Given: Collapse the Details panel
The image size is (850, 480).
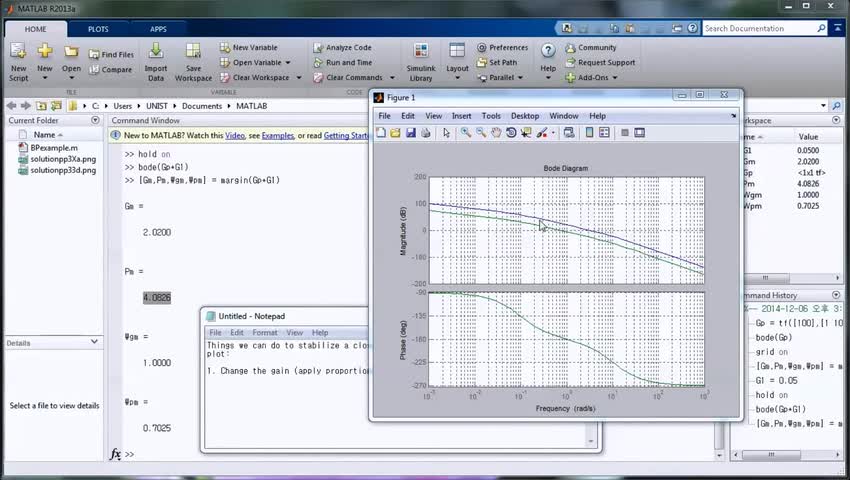Looking at the screenshot, I should tap(94, 342).
